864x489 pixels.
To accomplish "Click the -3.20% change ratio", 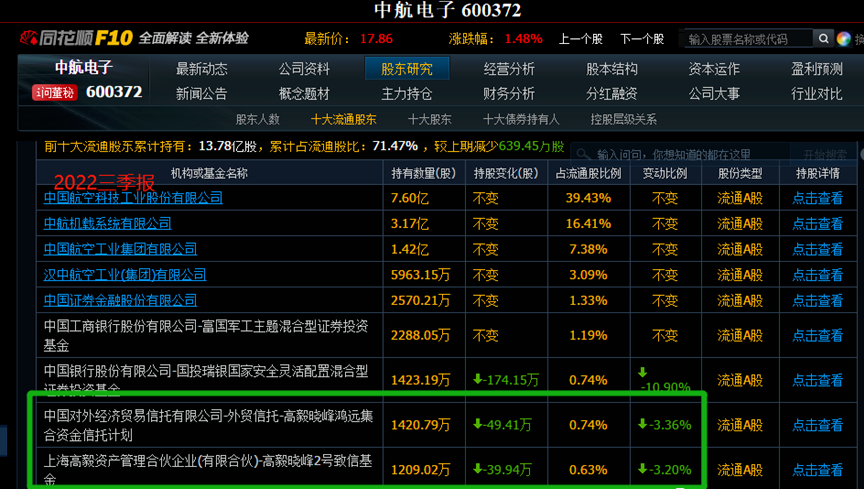I will (x=665, y=470).
